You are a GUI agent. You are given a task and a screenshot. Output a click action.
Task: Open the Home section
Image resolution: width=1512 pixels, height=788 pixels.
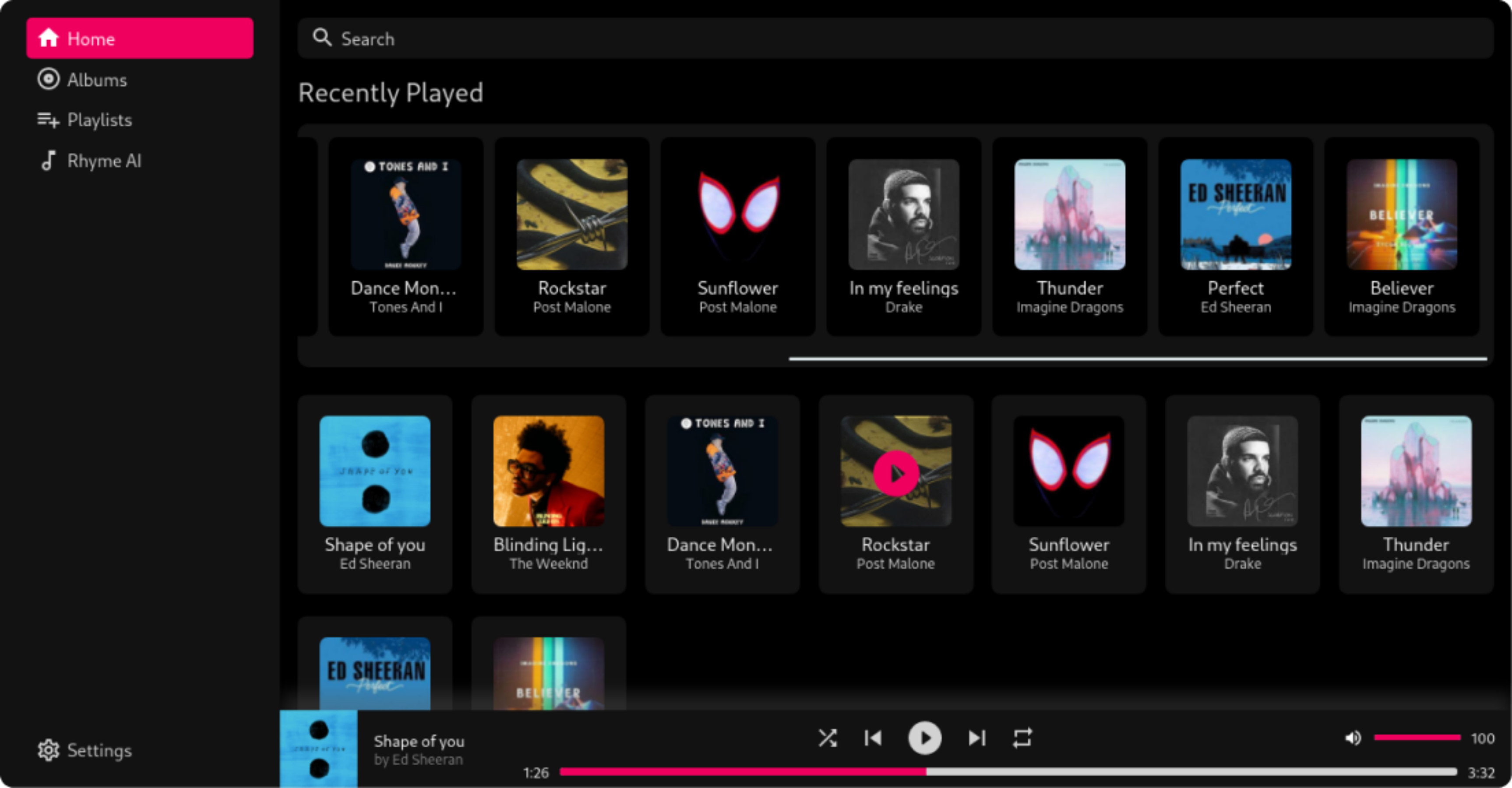140,39
